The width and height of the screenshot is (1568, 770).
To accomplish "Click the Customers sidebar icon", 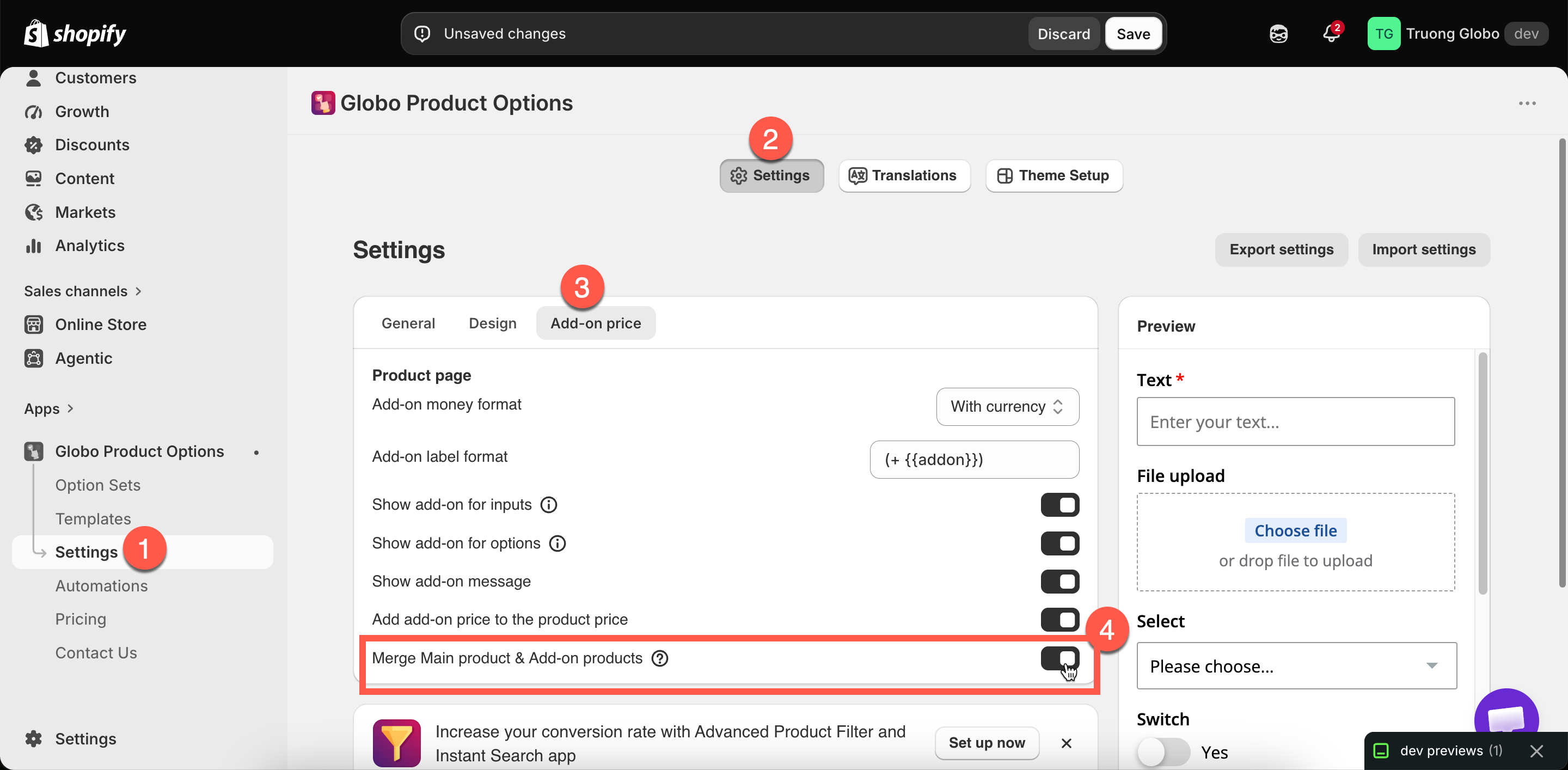I will tap(33, 78).
